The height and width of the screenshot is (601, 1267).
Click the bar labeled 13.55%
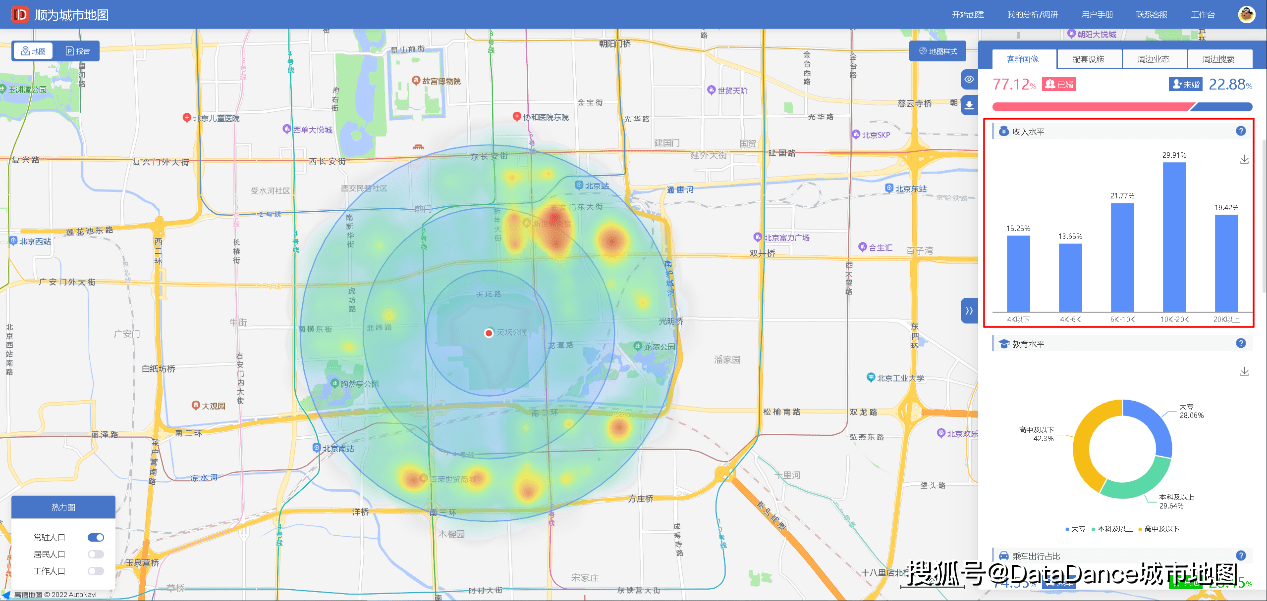tap(1070, 277)
